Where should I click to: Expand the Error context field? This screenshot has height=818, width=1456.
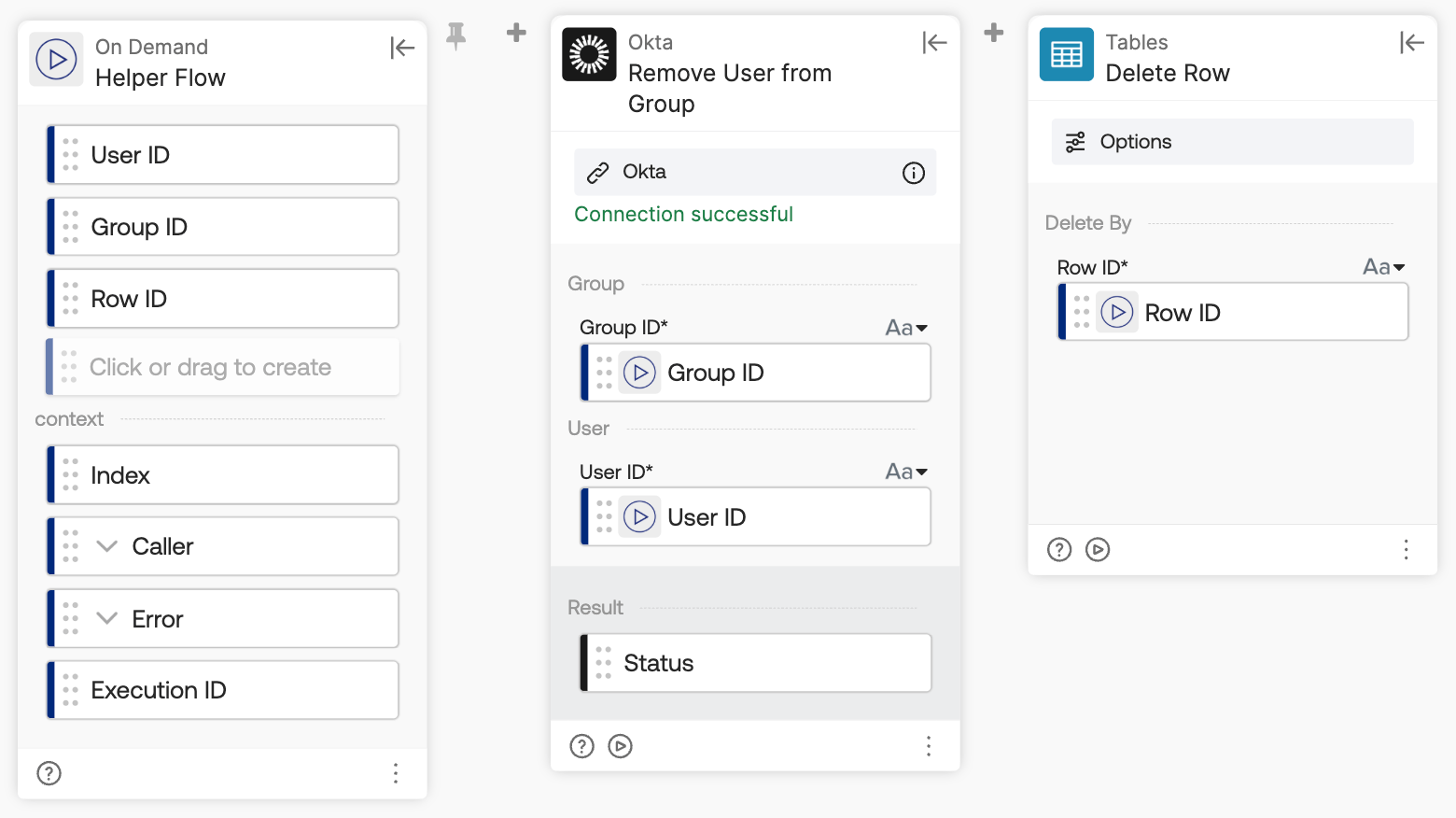tap(107, 618)
